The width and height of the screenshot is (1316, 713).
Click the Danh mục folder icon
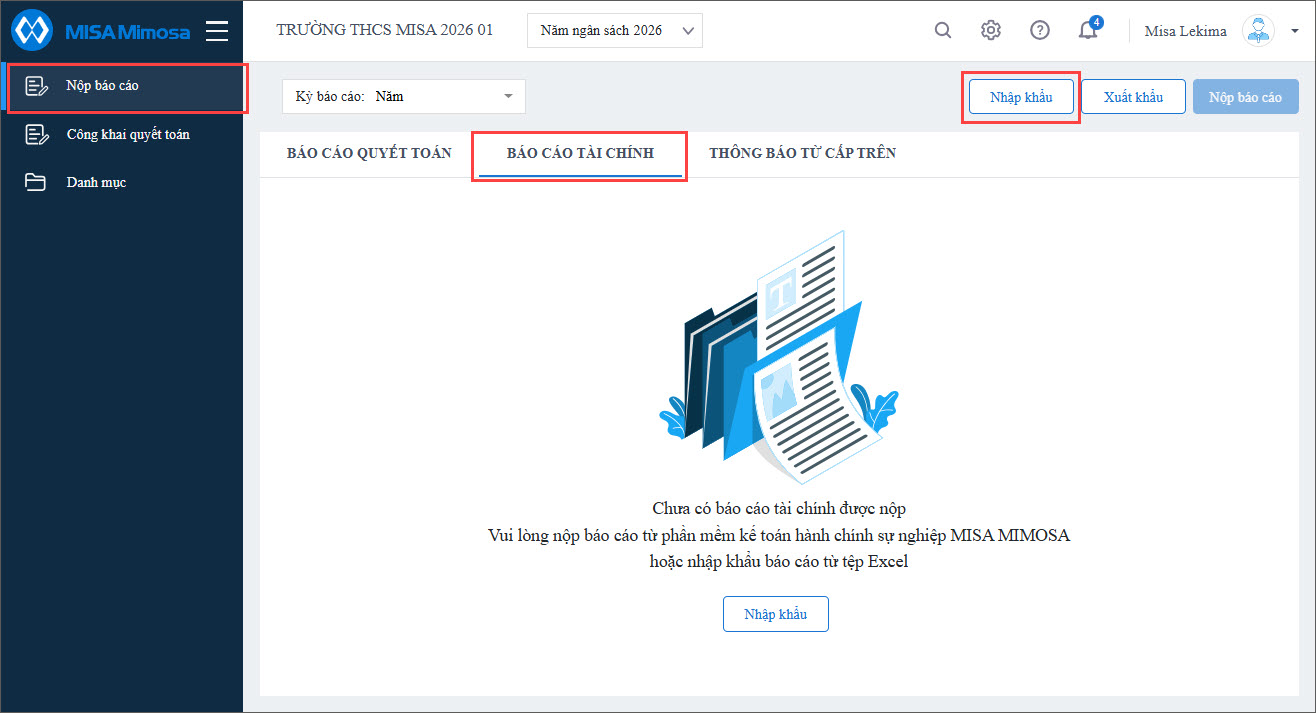36,182
